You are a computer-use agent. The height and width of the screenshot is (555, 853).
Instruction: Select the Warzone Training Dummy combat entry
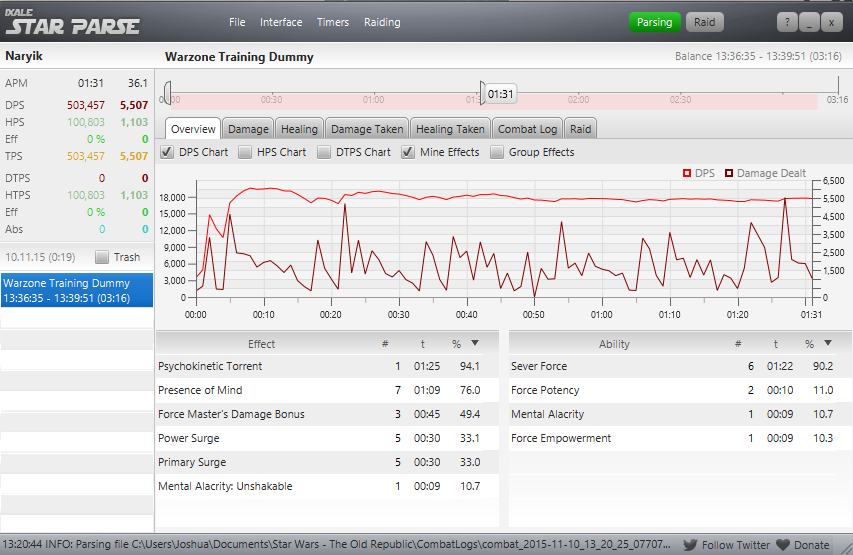77,291
